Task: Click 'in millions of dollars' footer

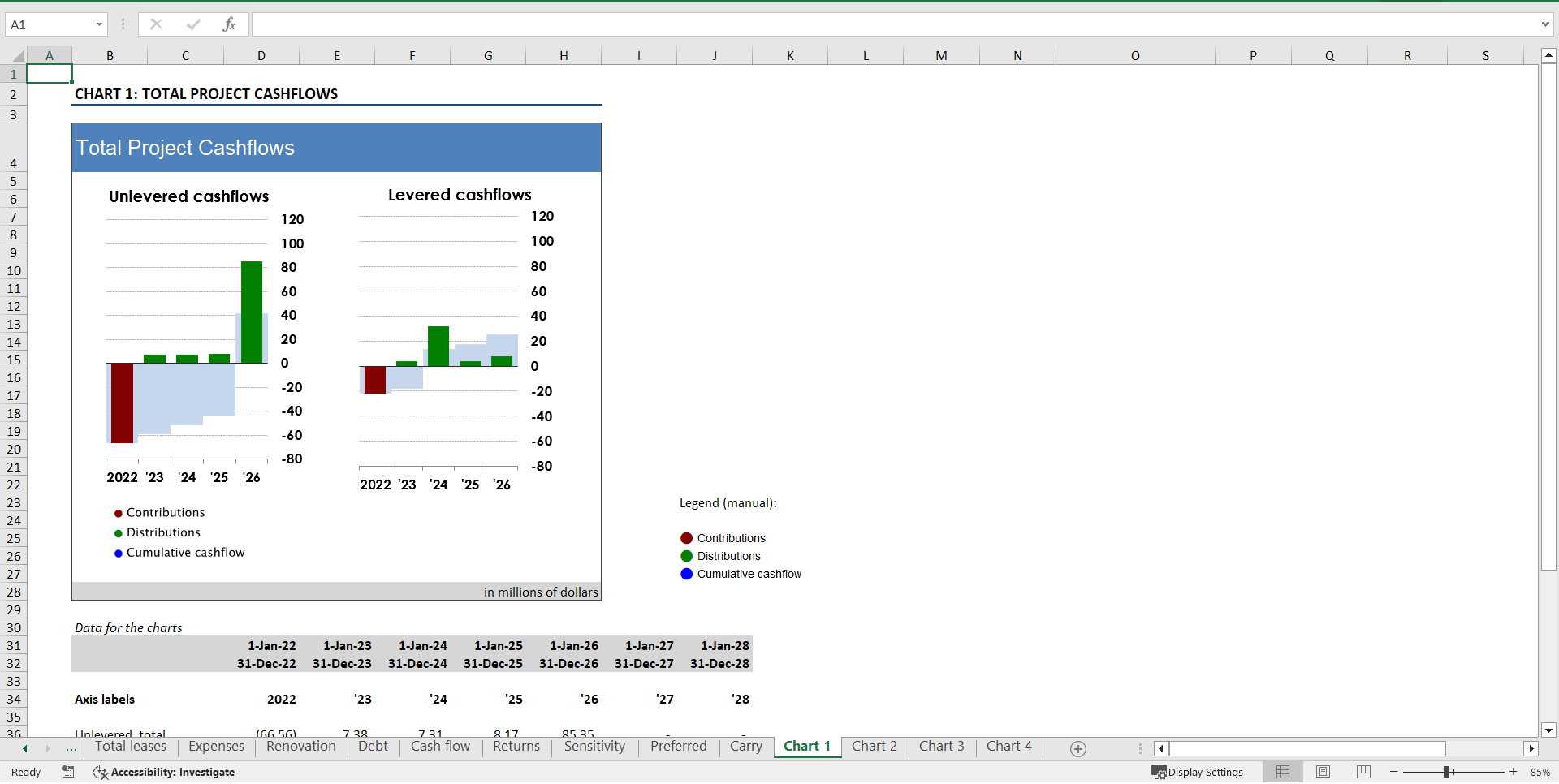Action: pos(541,592)
